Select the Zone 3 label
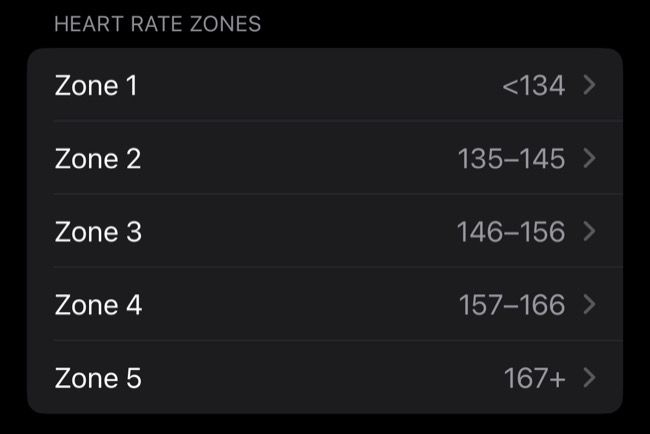This screenshot has height=434, width=650. click(x=98, y=232)
